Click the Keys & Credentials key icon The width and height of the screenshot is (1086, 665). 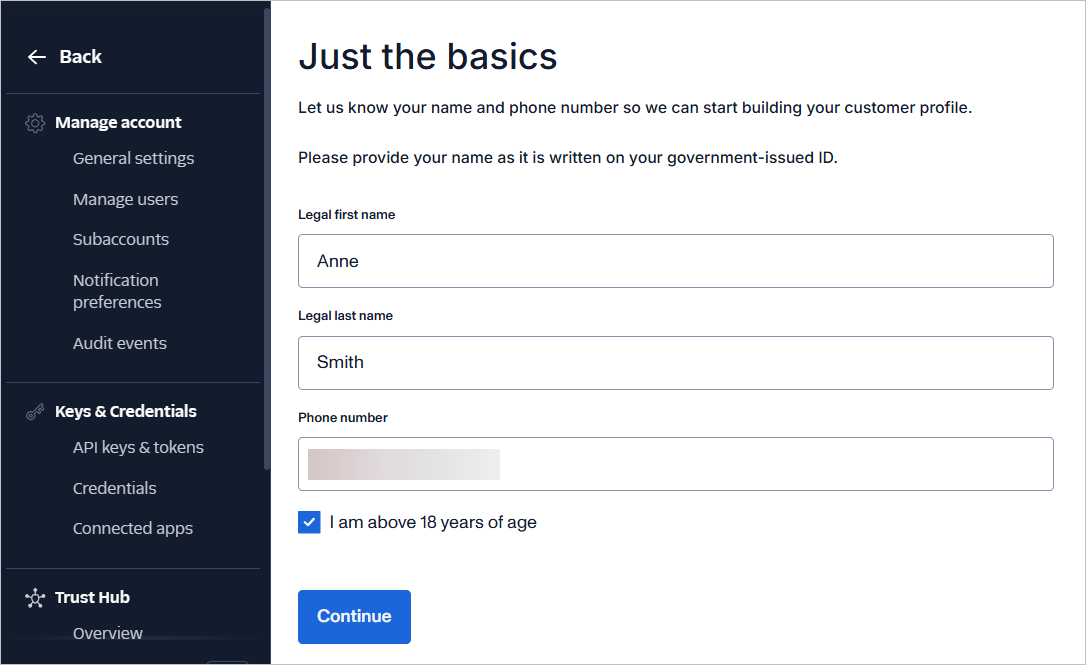pyautogui.click(x=35, y=412)
